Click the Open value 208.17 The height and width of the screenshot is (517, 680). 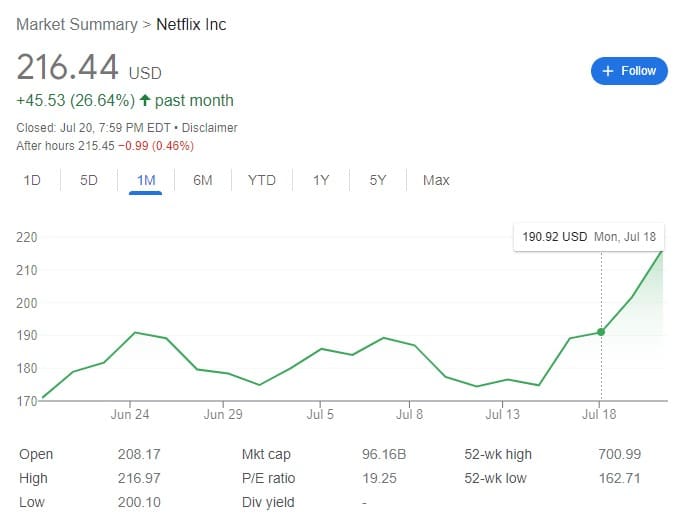click(139, 454)
